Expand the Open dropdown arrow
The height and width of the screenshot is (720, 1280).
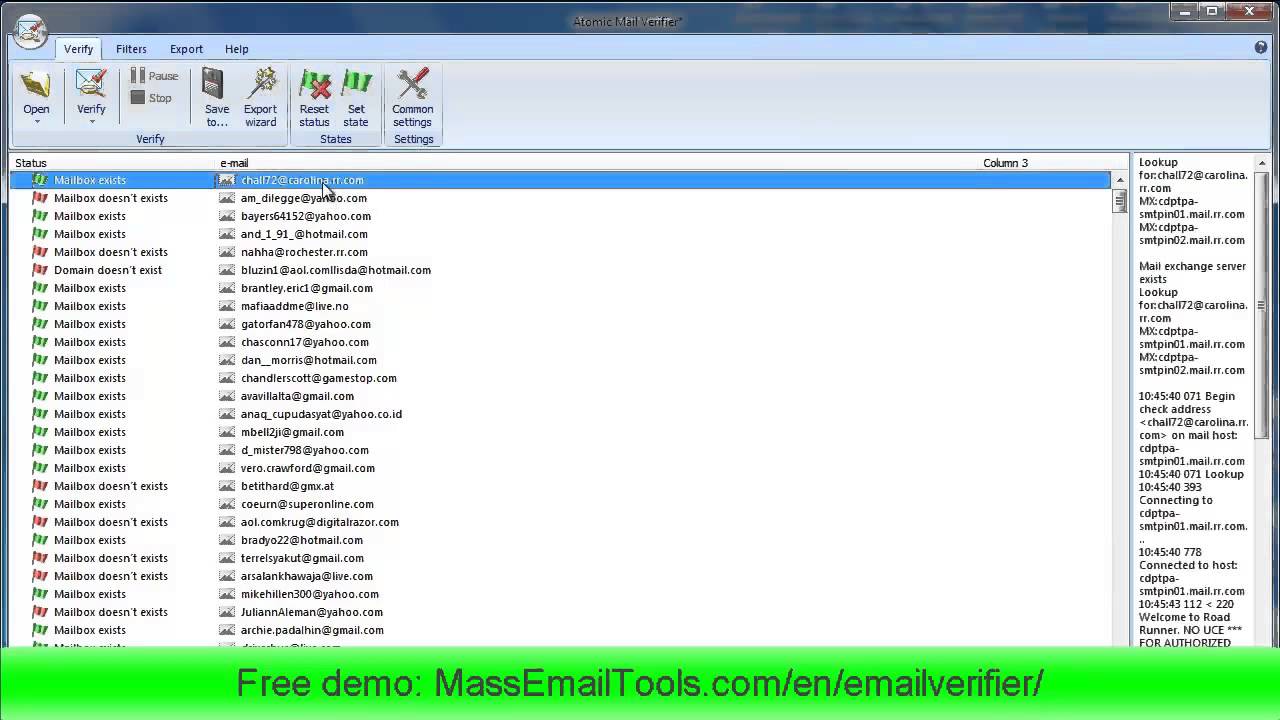[36, 122]
